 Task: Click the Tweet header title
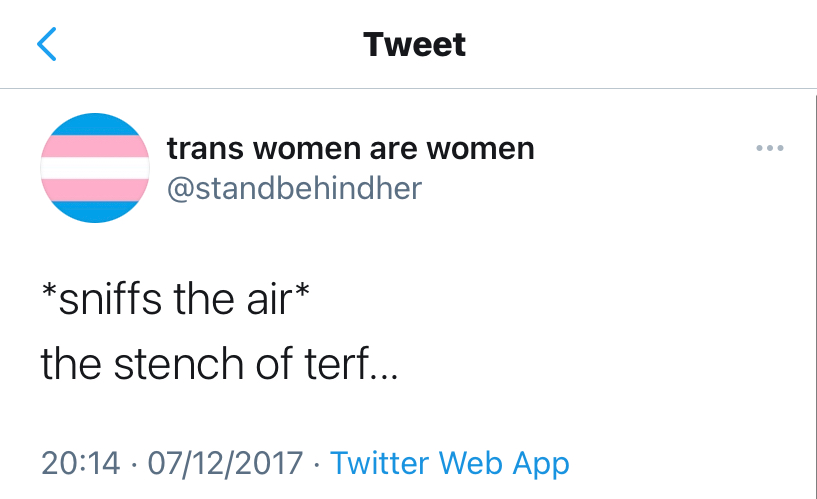coord(414,45)
